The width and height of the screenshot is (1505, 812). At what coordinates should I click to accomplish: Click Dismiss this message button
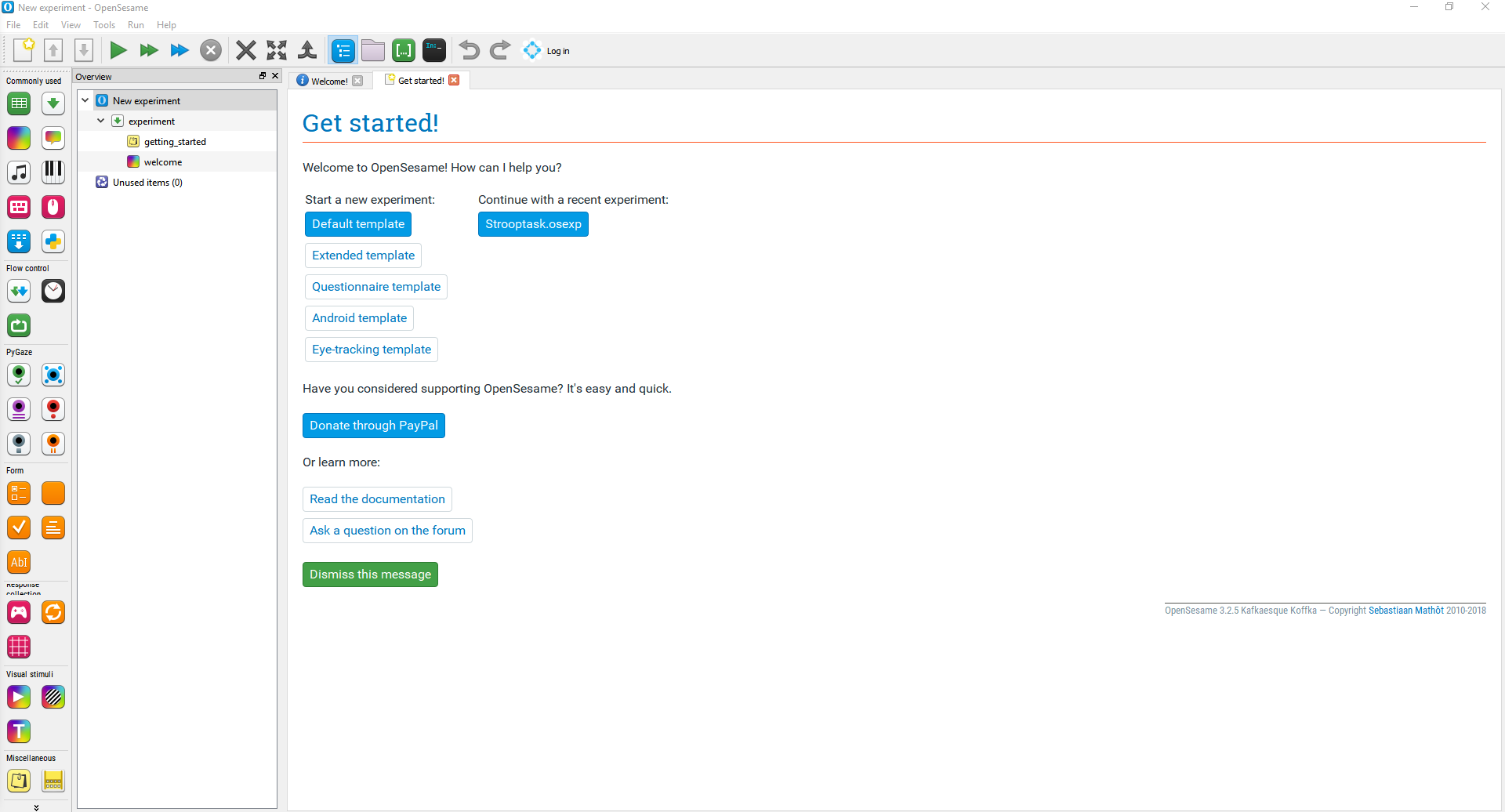(370, 575)
